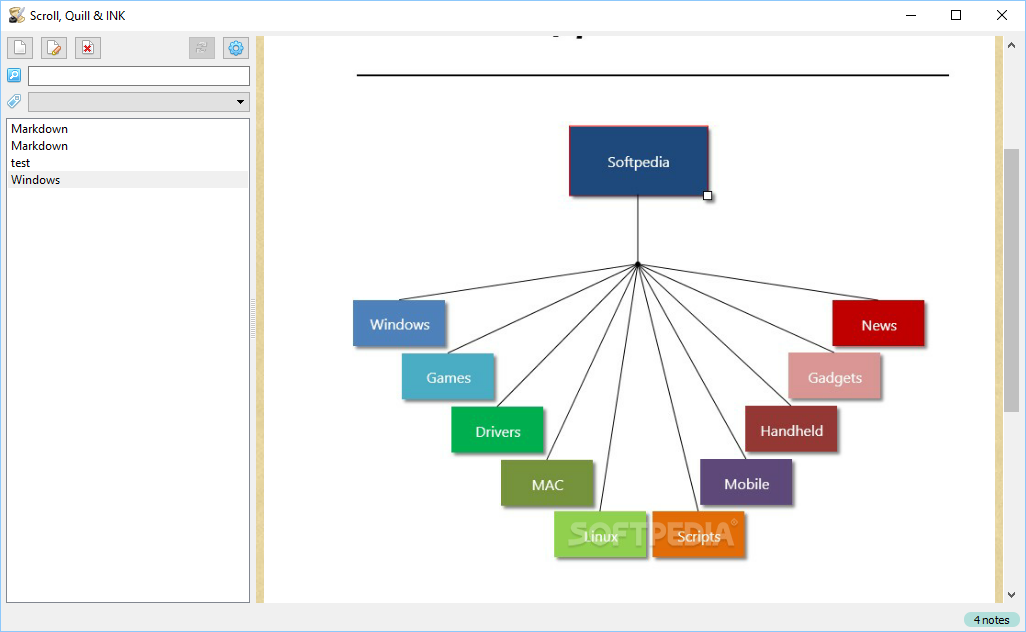Image resolution: width=1026 pixels, height=632 pixels.
Task: Click the Handheld diagram box
Action: pos(791,429)
